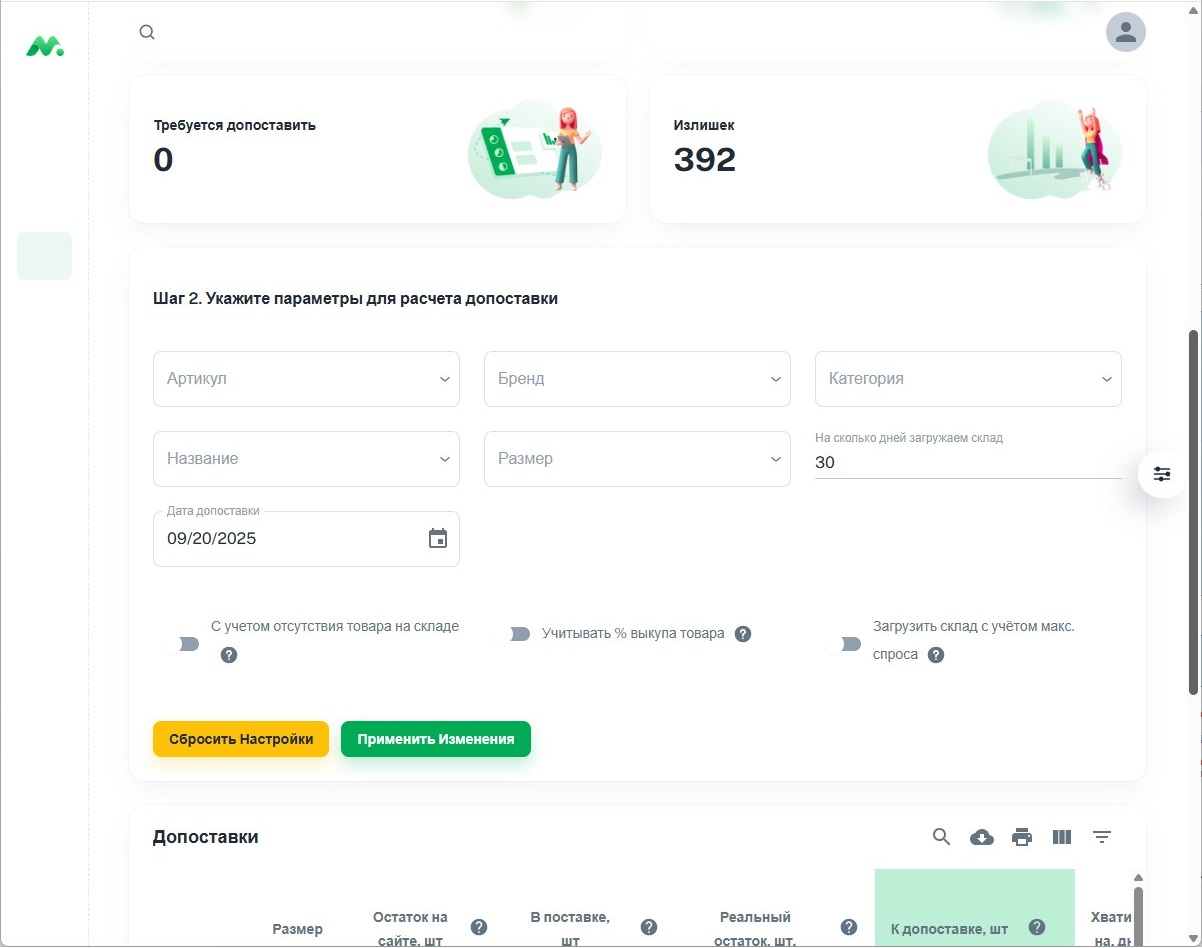
Task: Click Применить Изменения button
Action: [436, 739]
